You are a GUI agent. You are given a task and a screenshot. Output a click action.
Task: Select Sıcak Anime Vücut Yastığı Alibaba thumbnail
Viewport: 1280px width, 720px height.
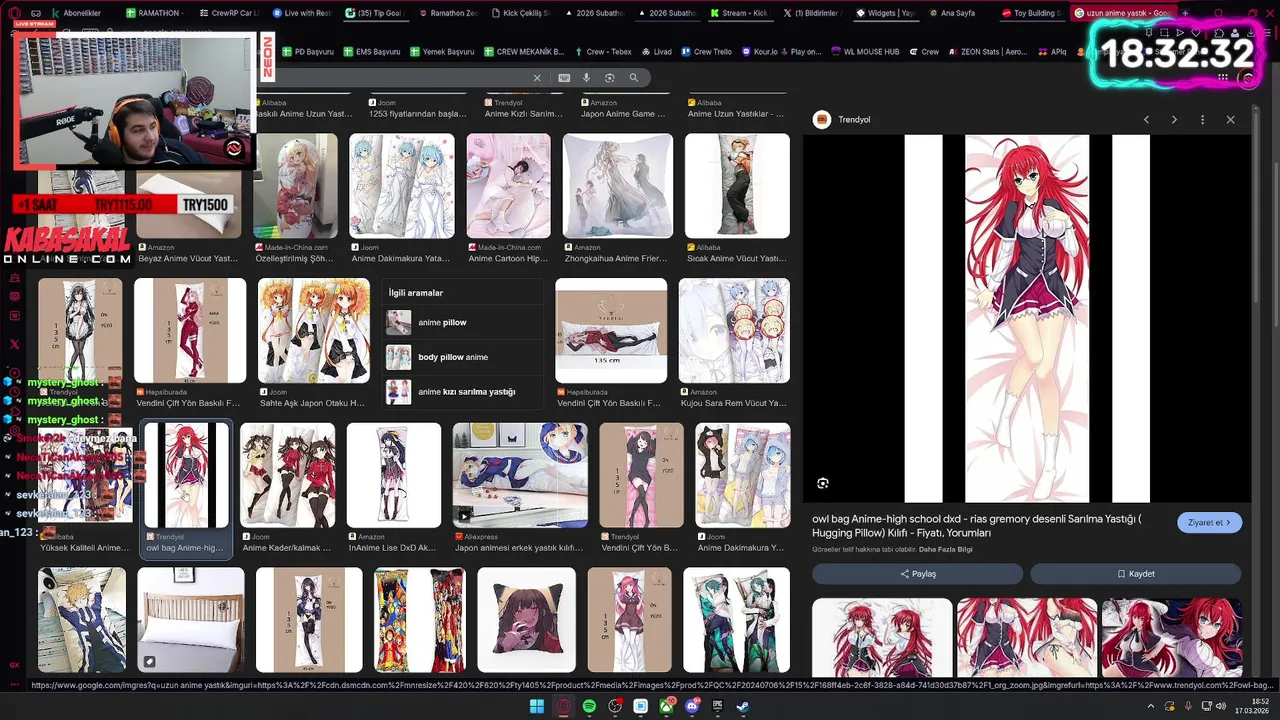click(737, 186)
